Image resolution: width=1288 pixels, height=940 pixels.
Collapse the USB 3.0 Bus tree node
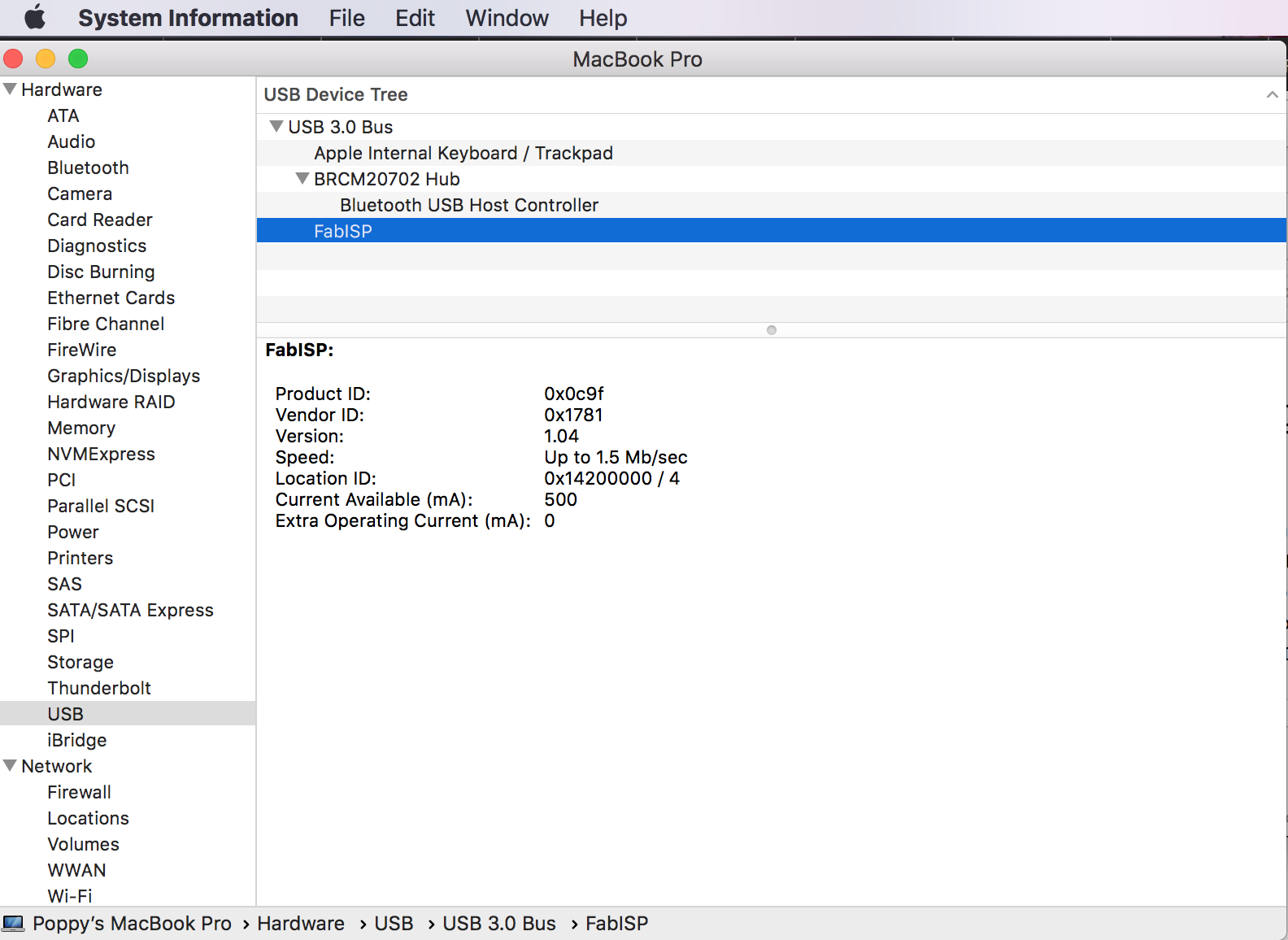276,126
